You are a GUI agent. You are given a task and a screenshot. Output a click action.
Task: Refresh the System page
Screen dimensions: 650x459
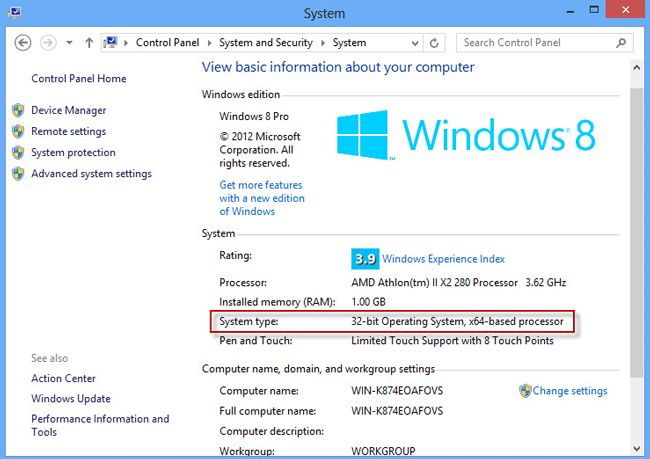tap(434, 43)
